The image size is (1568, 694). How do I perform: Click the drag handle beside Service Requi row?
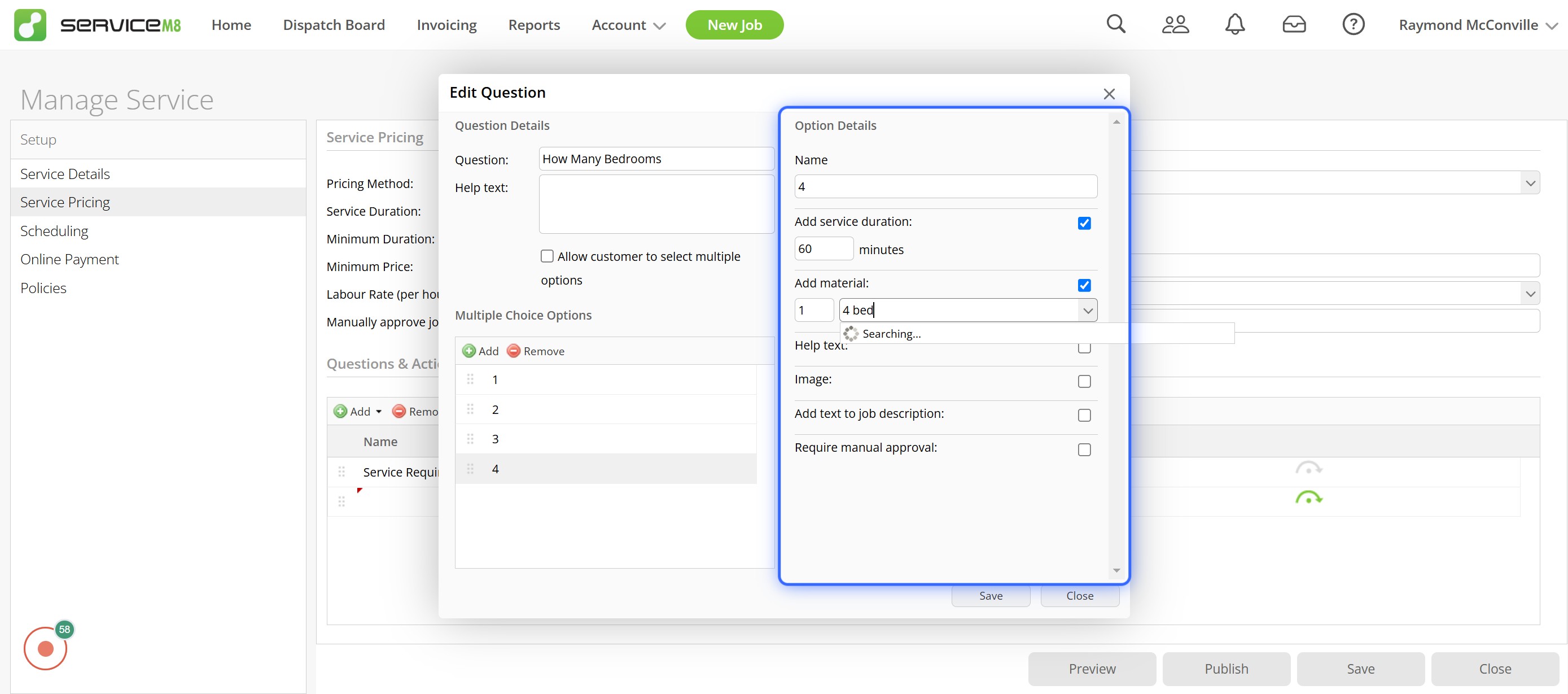341,471
